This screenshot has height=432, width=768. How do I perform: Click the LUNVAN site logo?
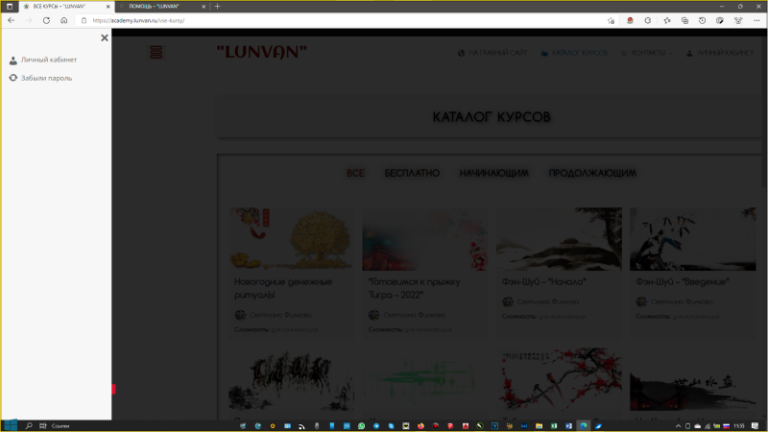pyautogui.click(x=262, y=51)
